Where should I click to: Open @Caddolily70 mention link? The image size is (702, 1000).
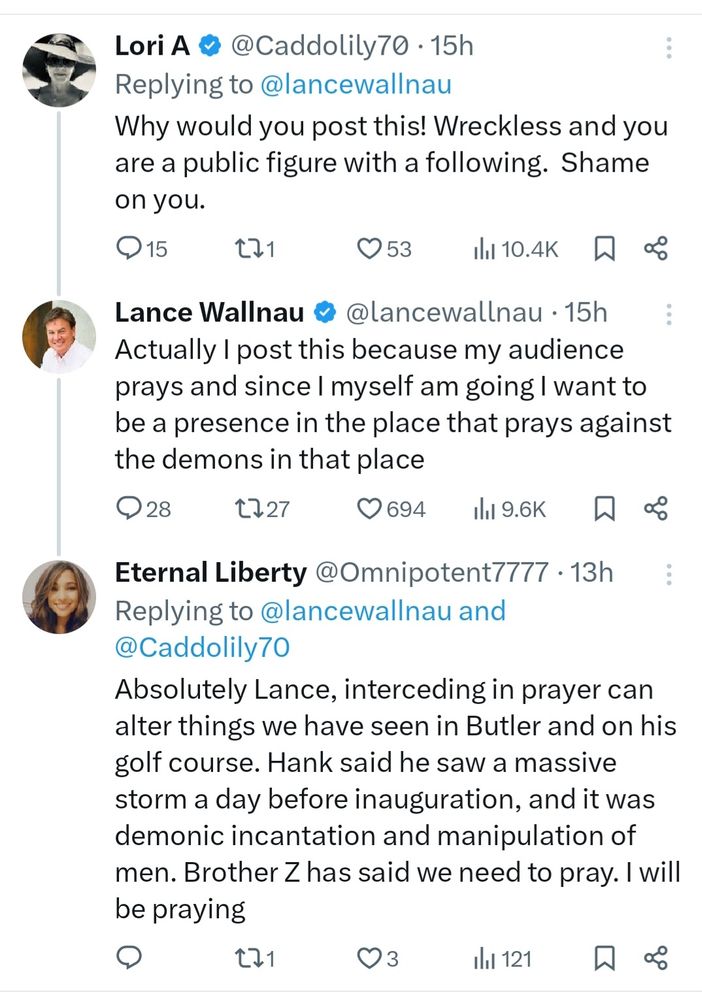click(202, 647)
